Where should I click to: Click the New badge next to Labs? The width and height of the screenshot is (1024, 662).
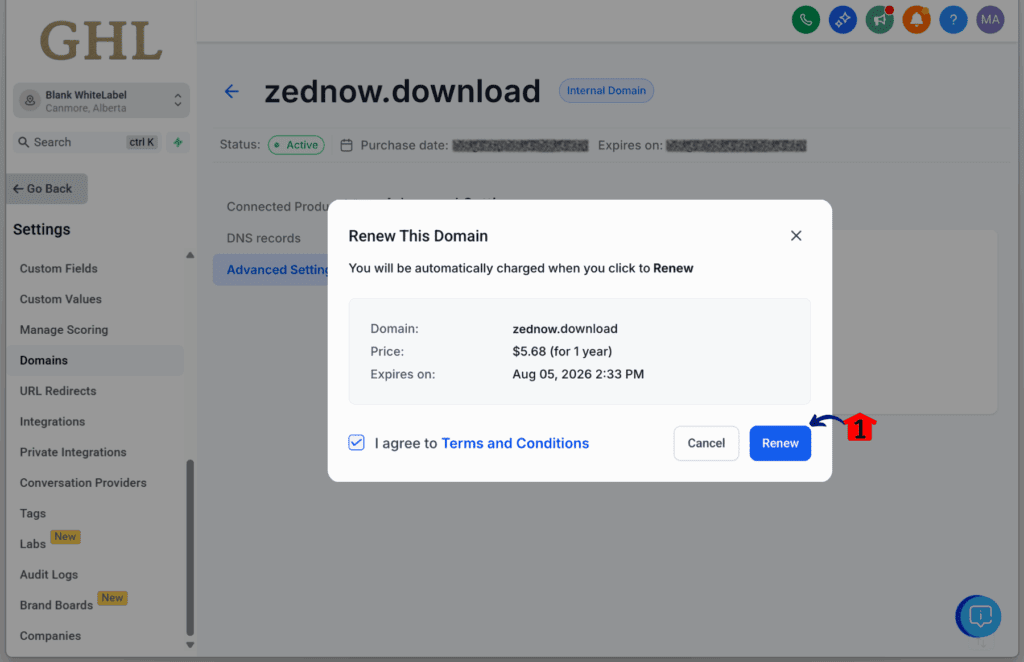click(65, 537)
